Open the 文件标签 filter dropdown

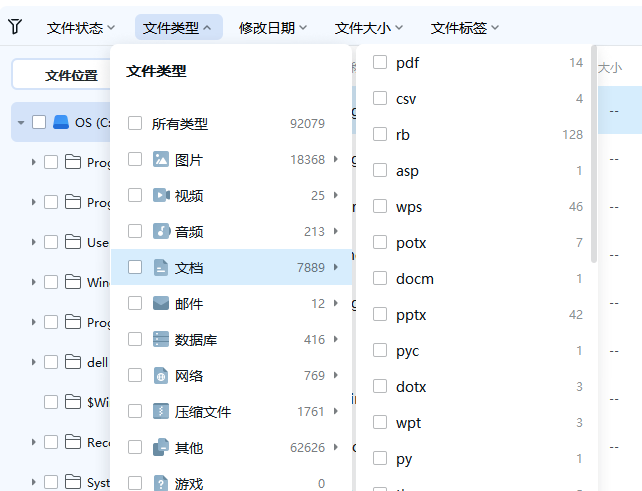465,27
